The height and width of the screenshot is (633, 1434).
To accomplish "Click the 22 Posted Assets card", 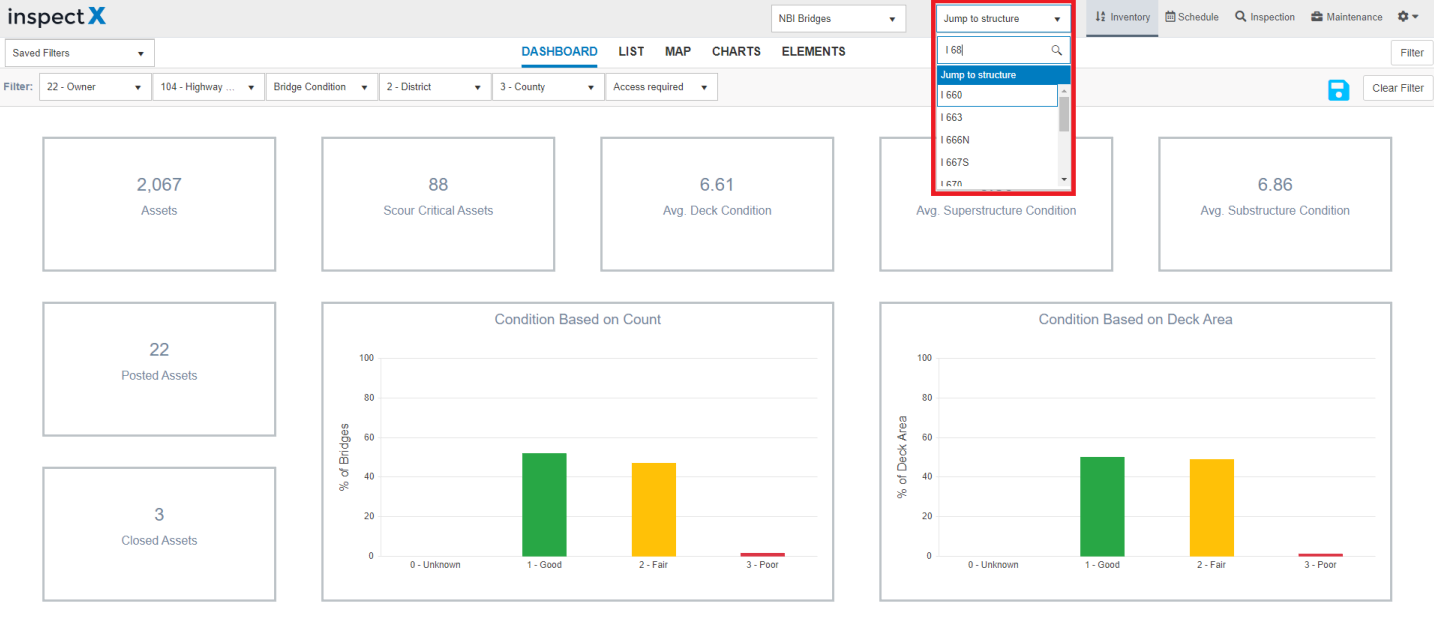I will point(159,369).
